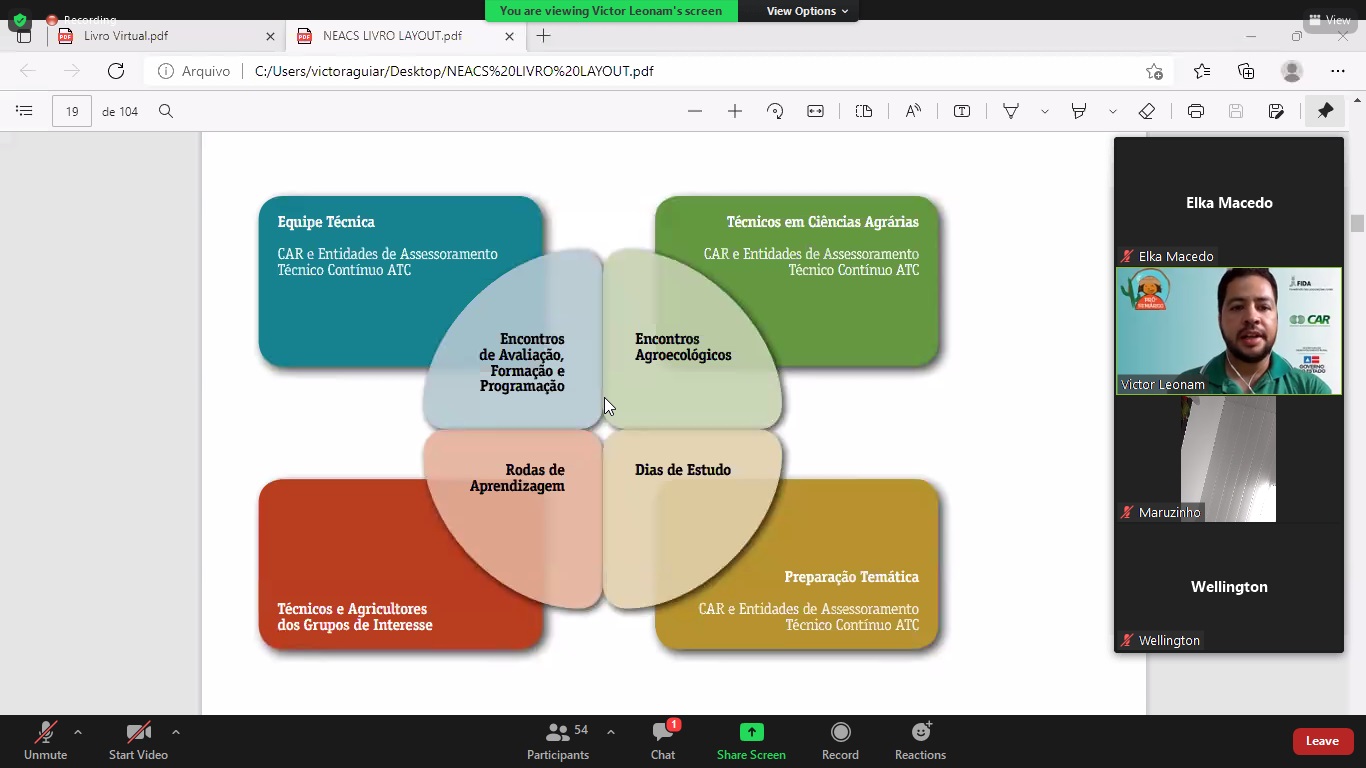Click the read aloud icon
Viewport: 1366px width, 768px height.
(x=913, y=111)
